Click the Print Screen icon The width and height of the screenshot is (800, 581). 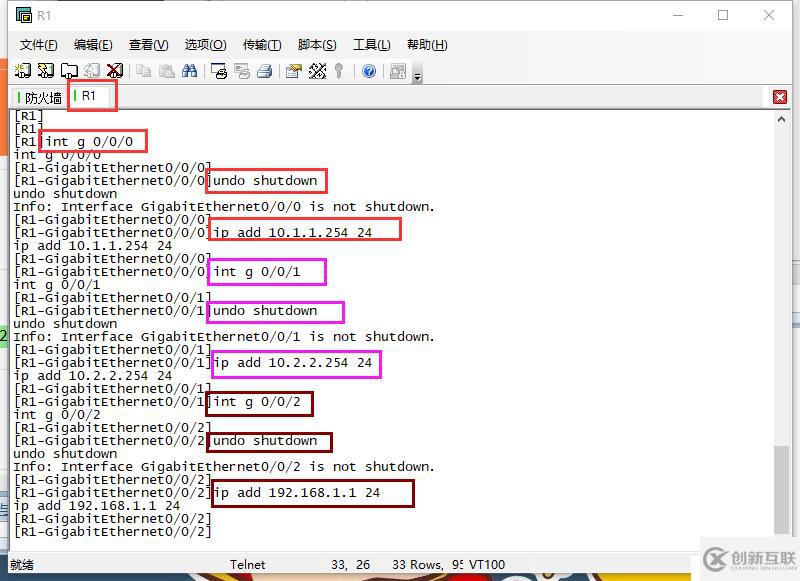click(219, 71)
